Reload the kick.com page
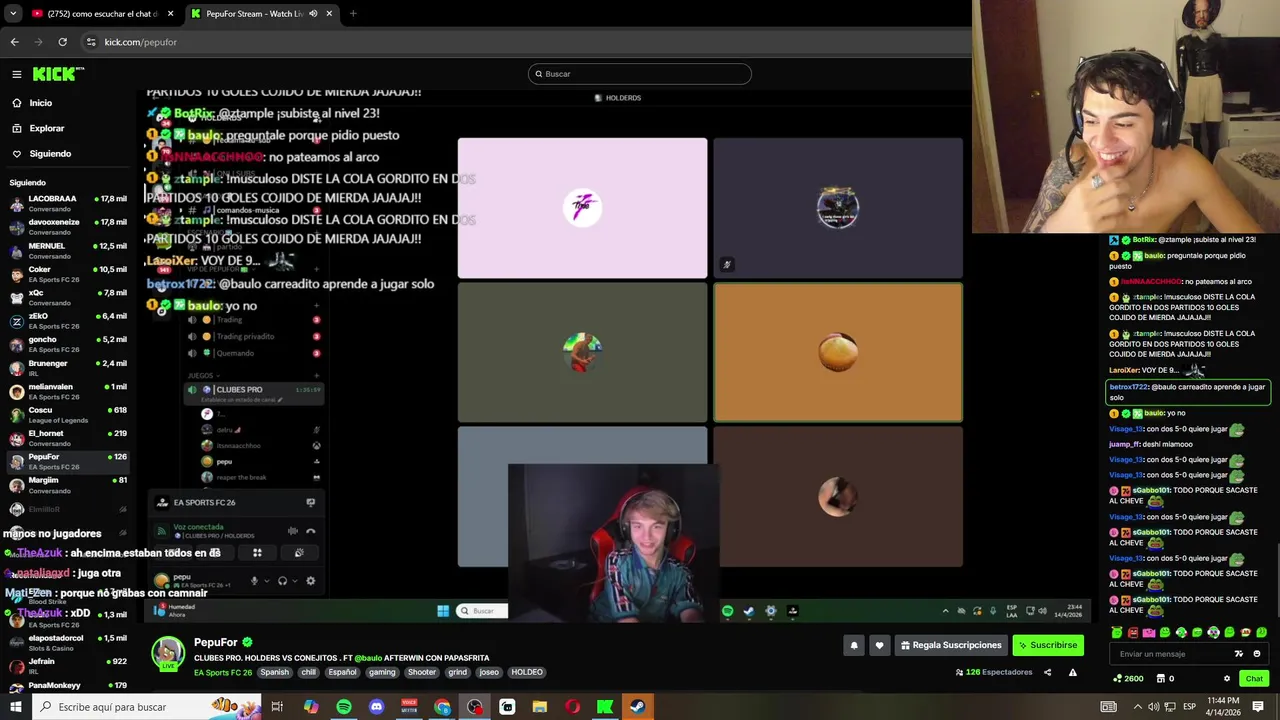The height and width of the screenshot is (720, 1280). [62, 42]
